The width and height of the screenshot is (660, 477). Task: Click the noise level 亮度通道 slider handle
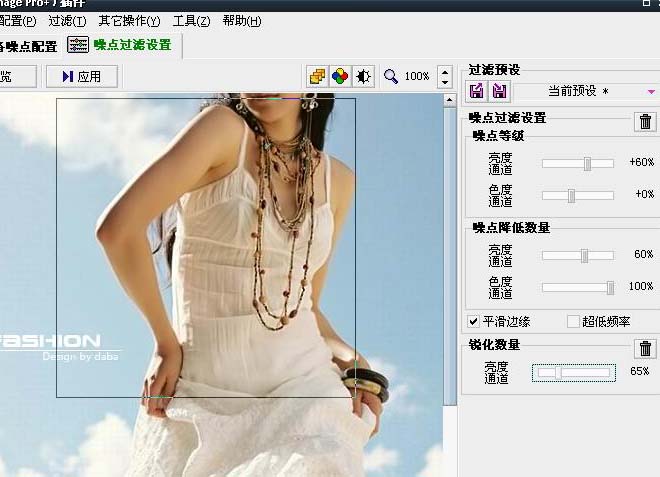[587, 163]
